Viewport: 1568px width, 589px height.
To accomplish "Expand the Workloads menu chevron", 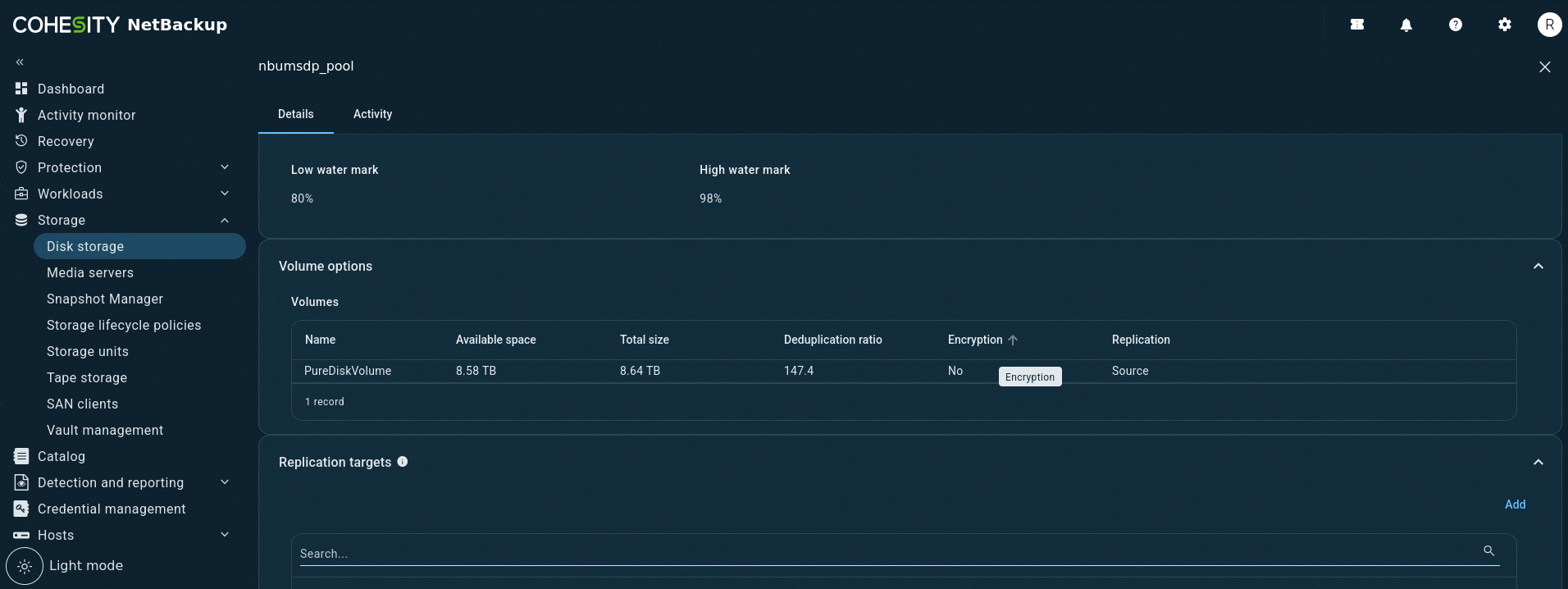I will pyautogui.click(x=225, y=194).
